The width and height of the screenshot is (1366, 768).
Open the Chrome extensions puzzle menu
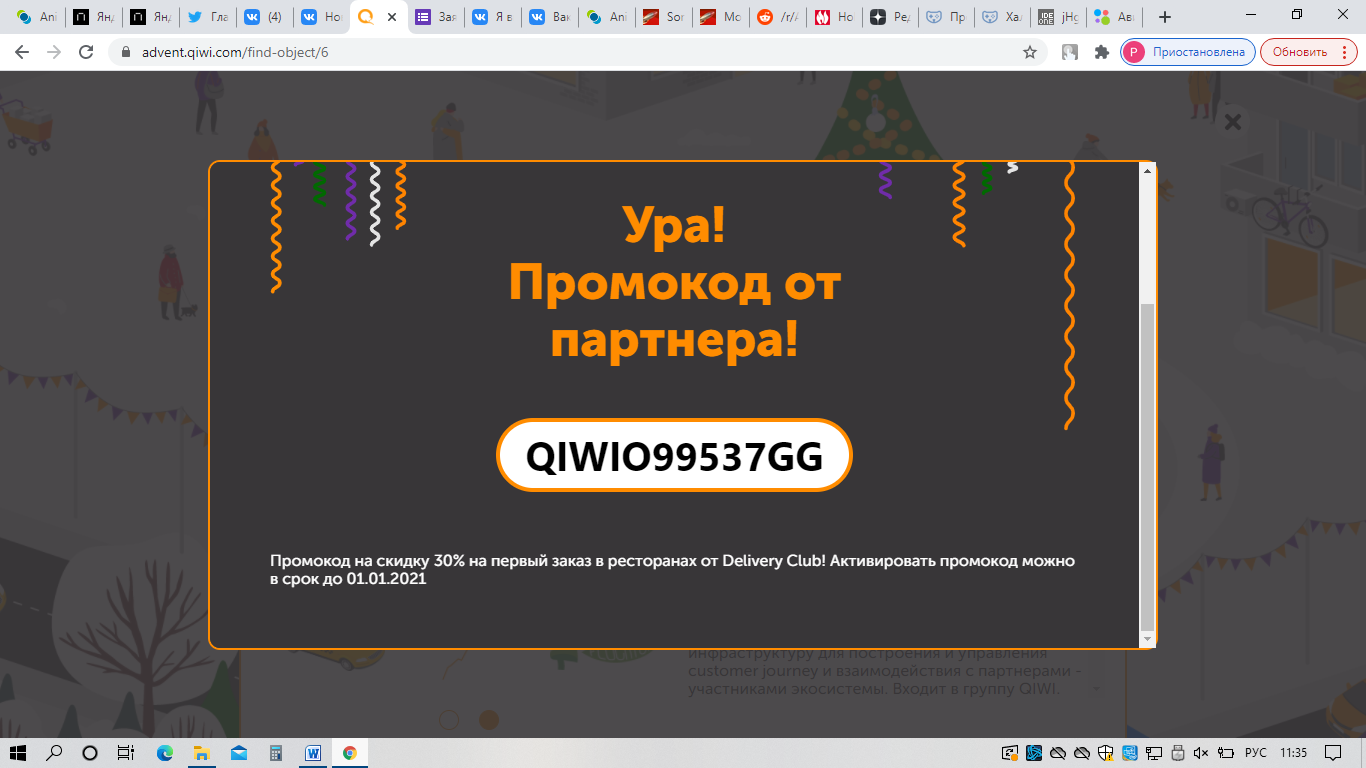pyautogui.click(x=1102, y=52)
